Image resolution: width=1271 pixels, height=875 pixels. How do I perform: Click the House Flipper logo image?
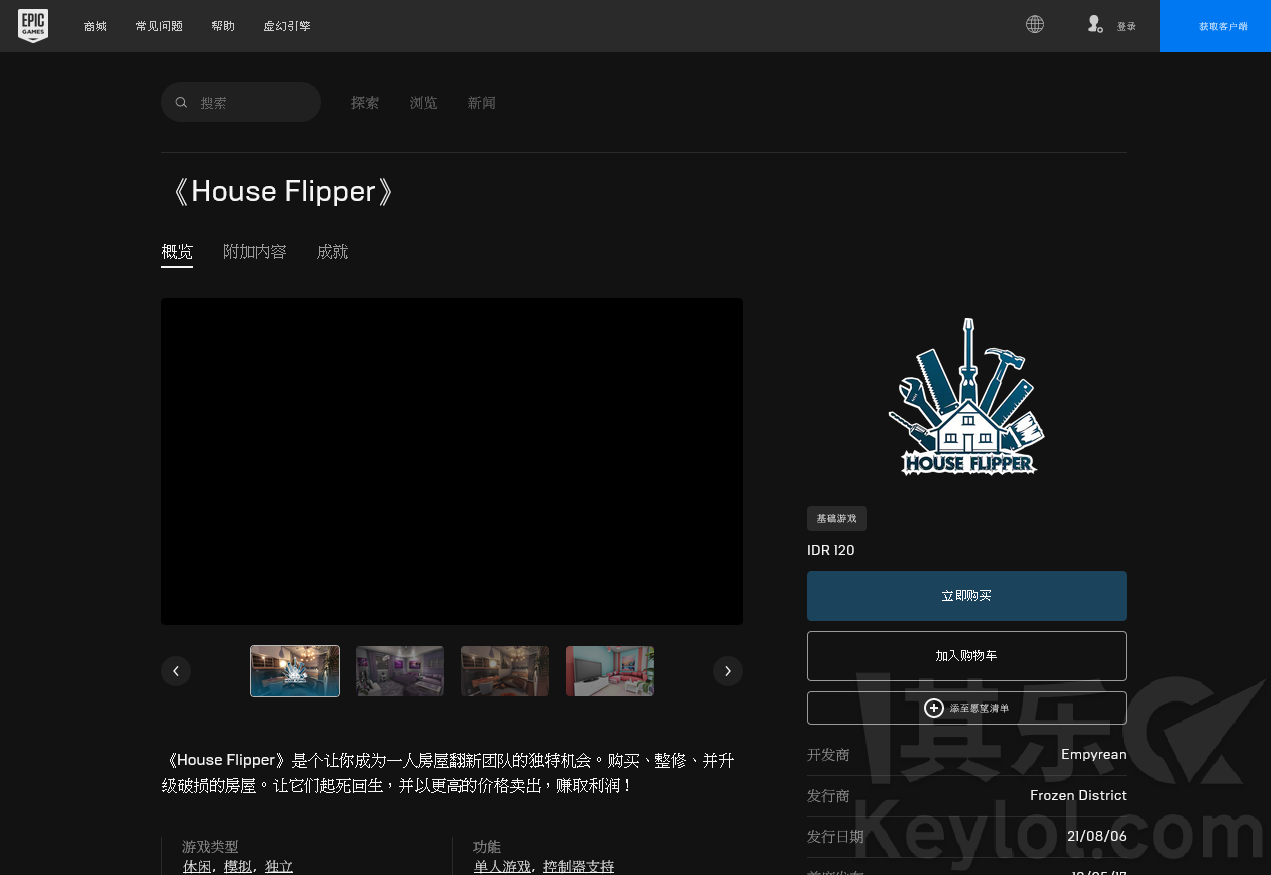click(x=967, y=397)
